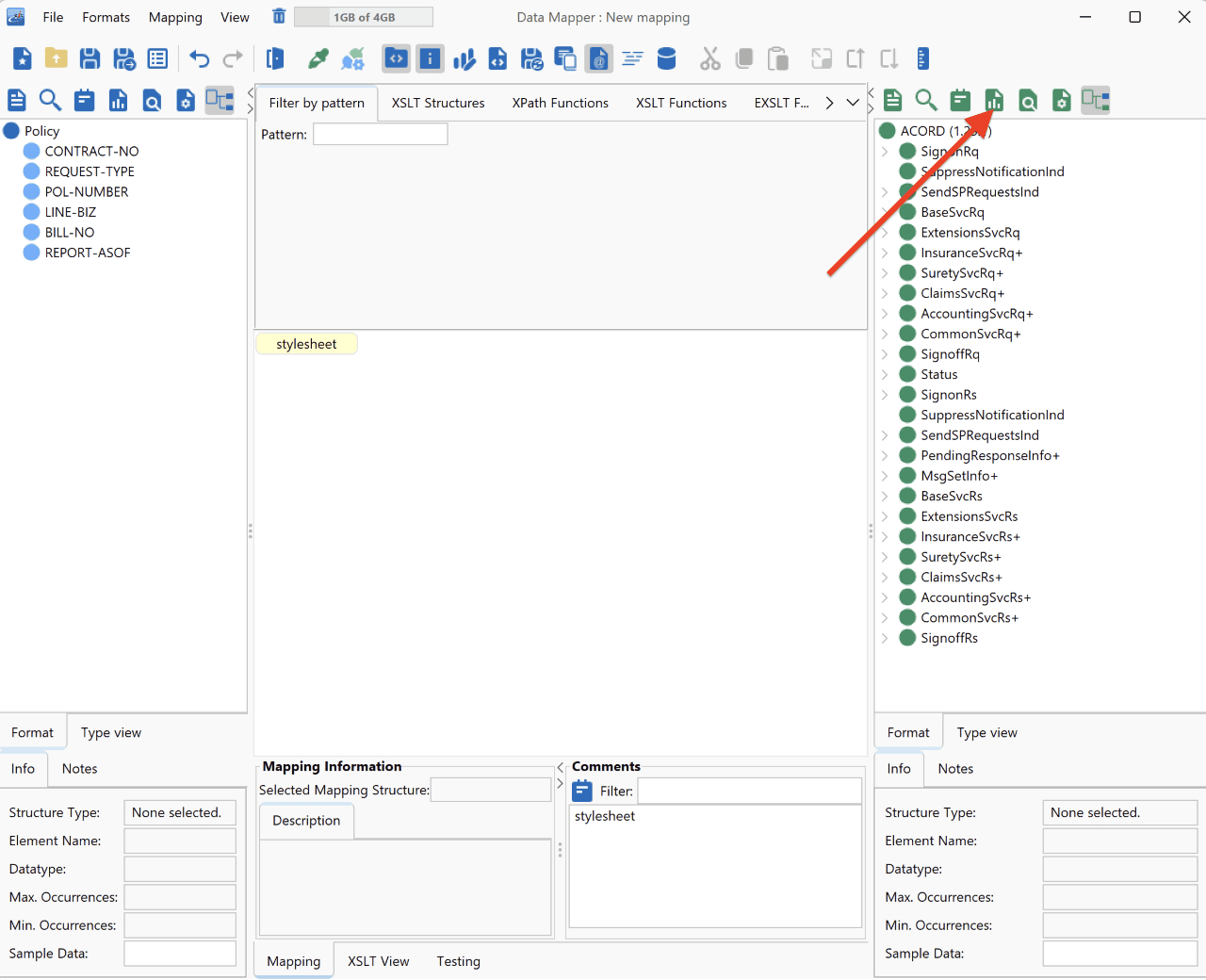This screenshot has width=1206, height=980.
Task: Click the blue chart-document icon above Policy
Action: point(119,100)
